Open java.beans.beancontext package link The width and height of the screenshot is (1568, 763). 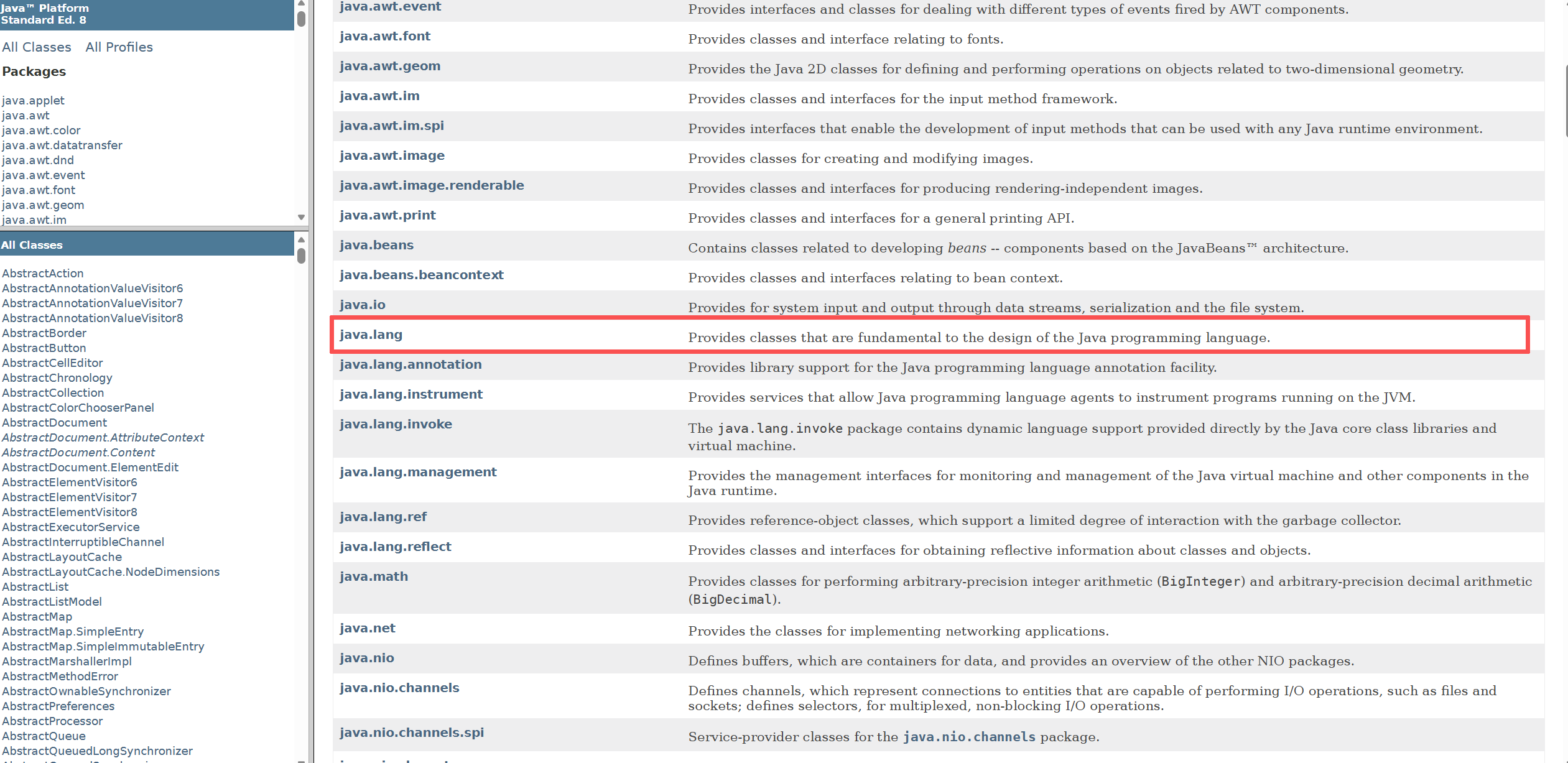(x=422, y=275)
